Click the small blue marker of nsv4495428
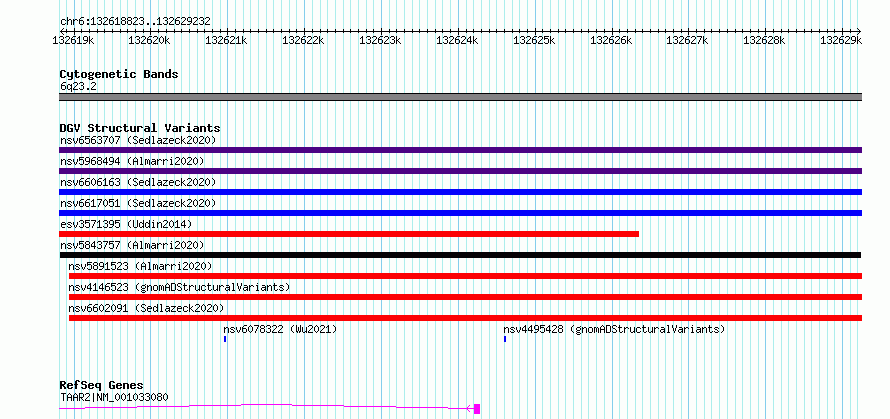Image resolution: width=890 pixels, height=419 pixels. click(505, 339)
